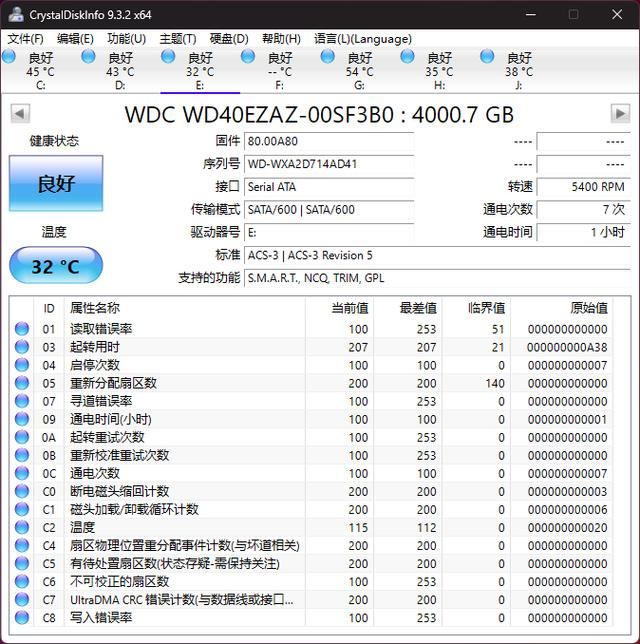This screenshot has width=640, height=644.
Task: Select drive D: status icon at 43 °C
Action: click(x=88, y=57)
